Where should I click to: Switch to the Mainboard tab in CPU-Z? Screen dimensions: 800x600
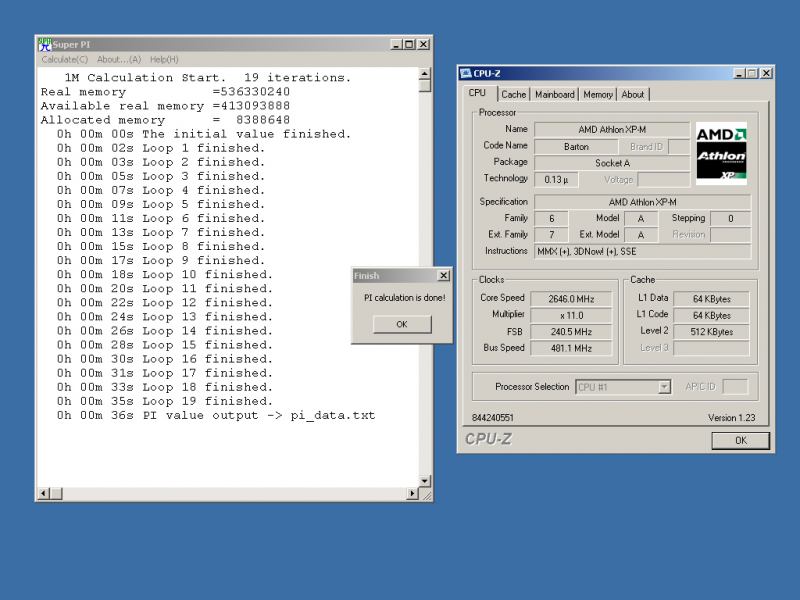[555, 94]
